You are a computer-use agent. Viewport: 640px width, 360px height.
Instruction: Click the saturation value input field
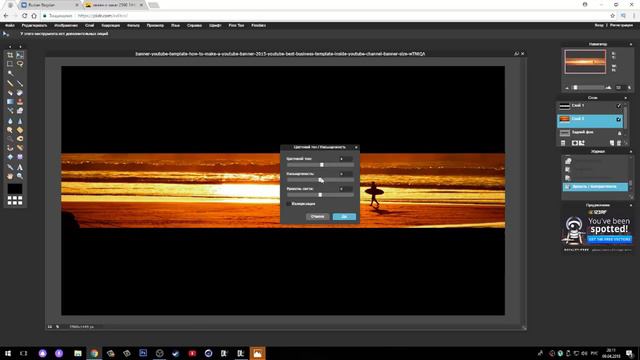[346, 174]
